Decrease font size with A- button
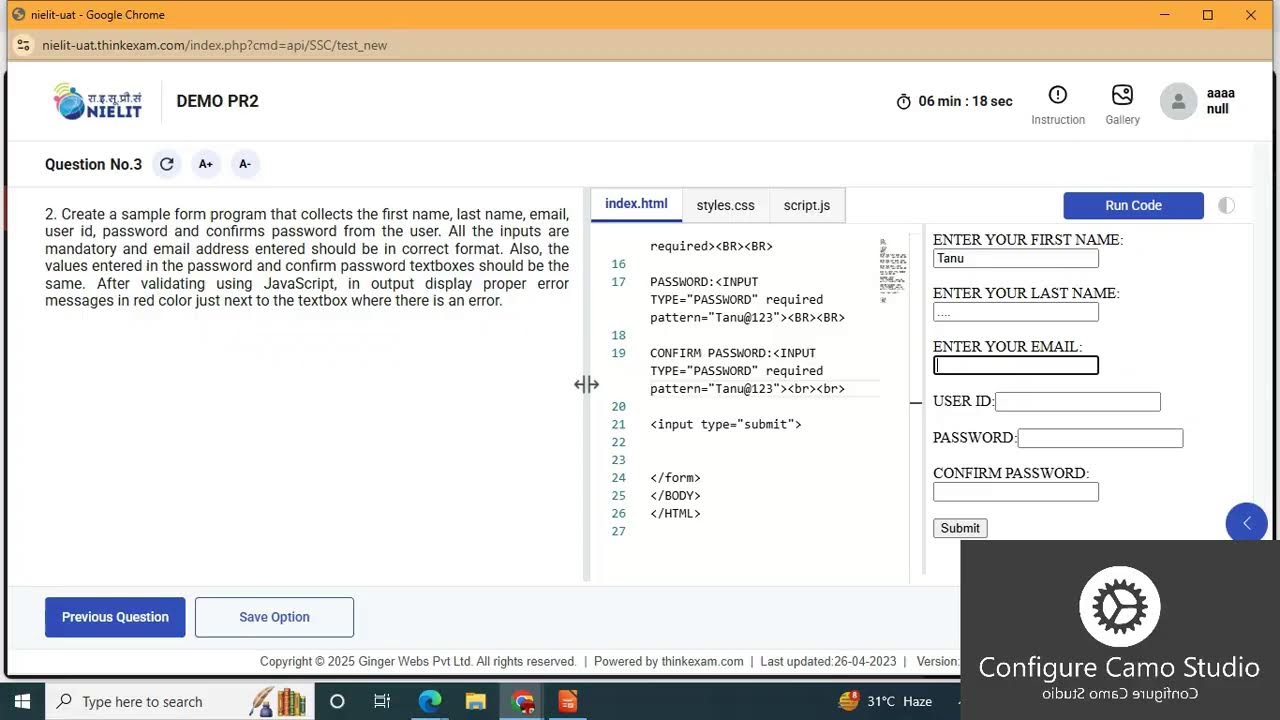This screenshot has width=1280, height=720. click(244, 164)
